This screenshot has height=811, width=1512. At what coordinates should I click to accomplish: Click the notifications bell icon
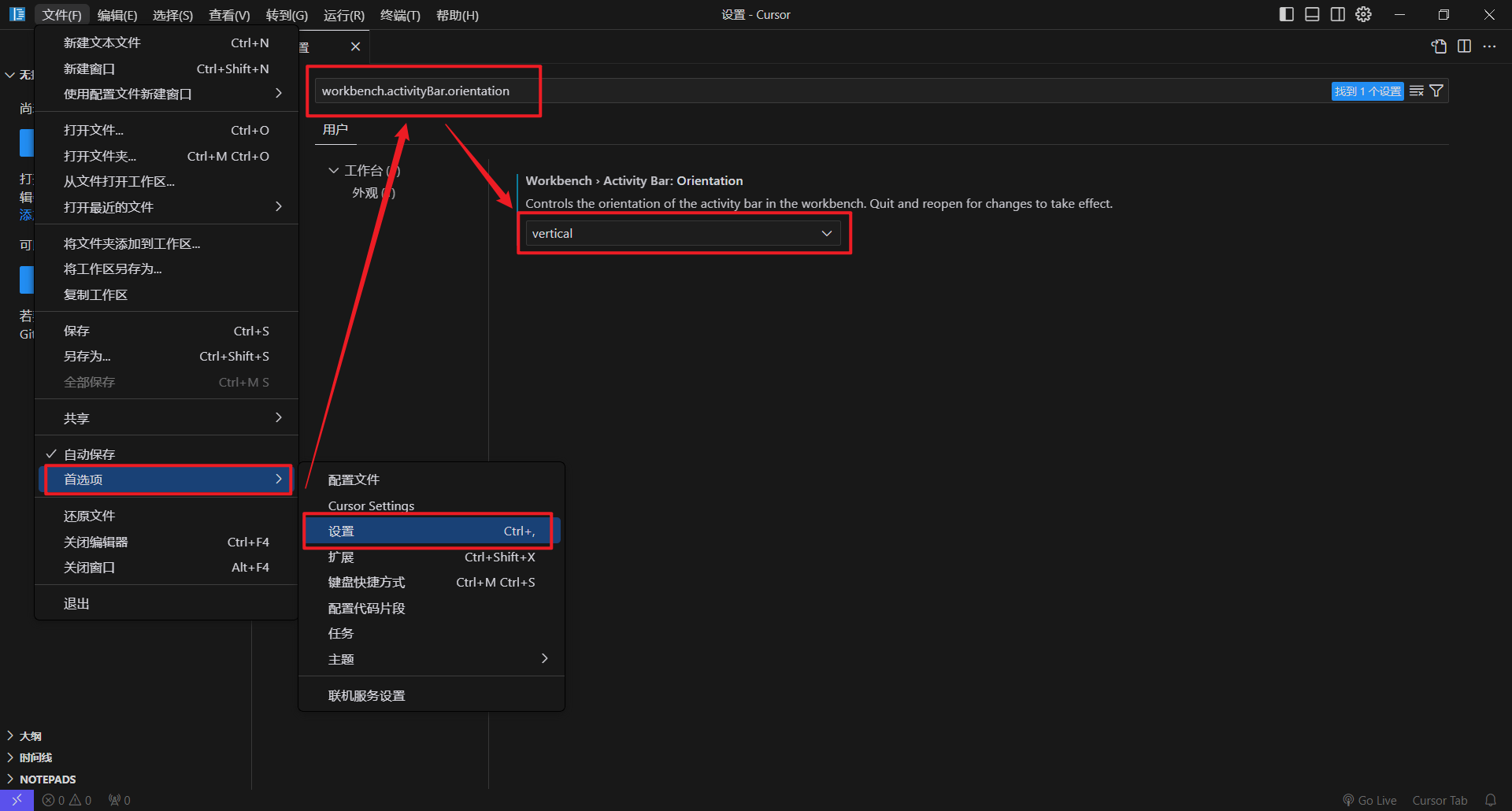click(1490, 800)
